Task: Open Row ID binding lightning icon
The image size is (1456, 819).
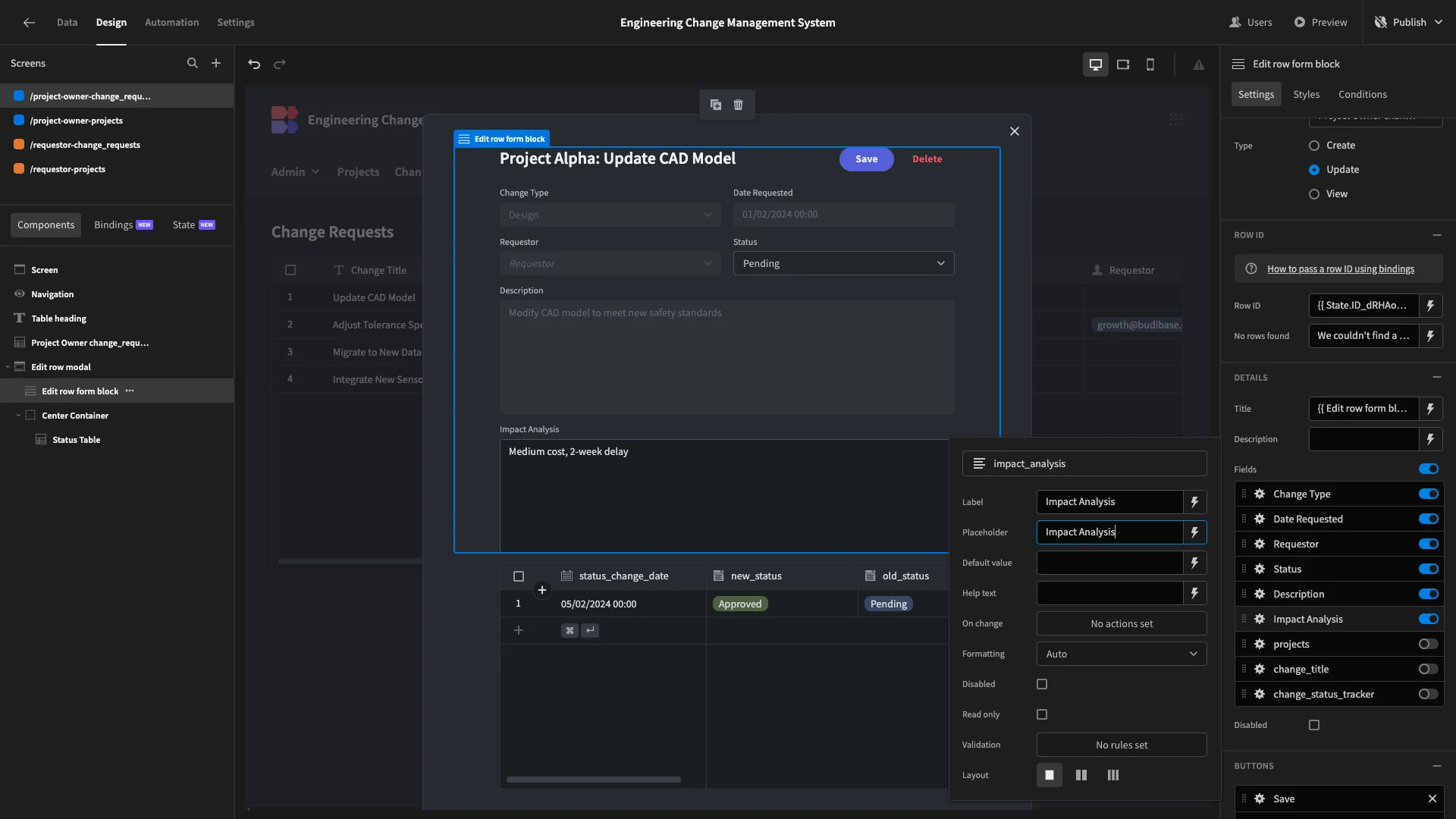Action: pos(1430,306)
